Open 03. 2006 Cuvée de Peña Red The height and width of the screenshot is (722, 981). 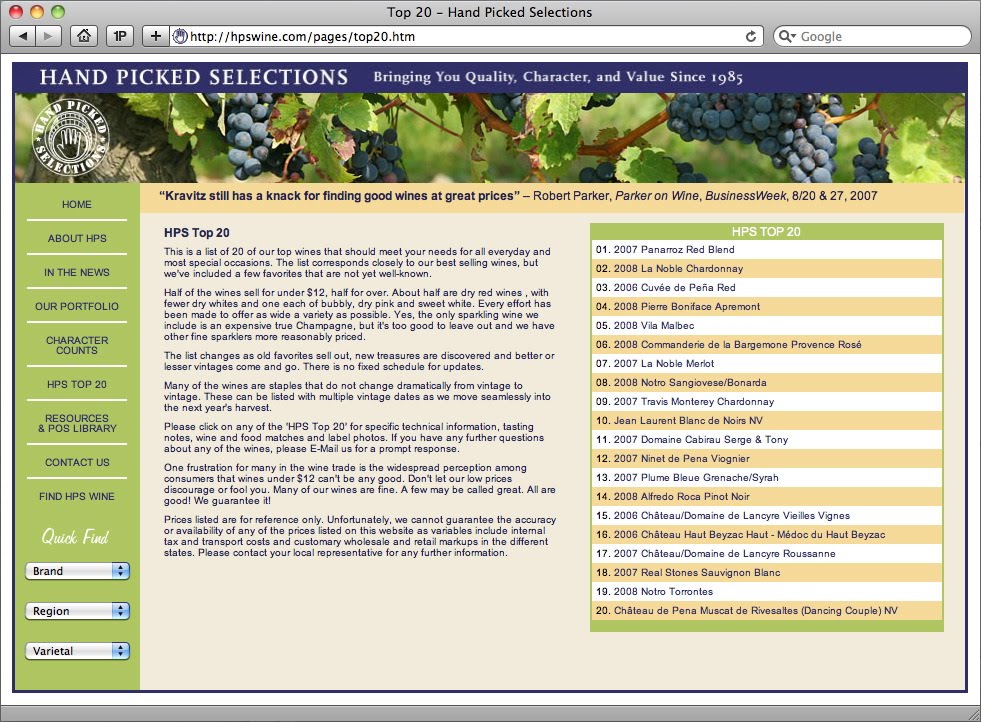[x=766, y=288]
